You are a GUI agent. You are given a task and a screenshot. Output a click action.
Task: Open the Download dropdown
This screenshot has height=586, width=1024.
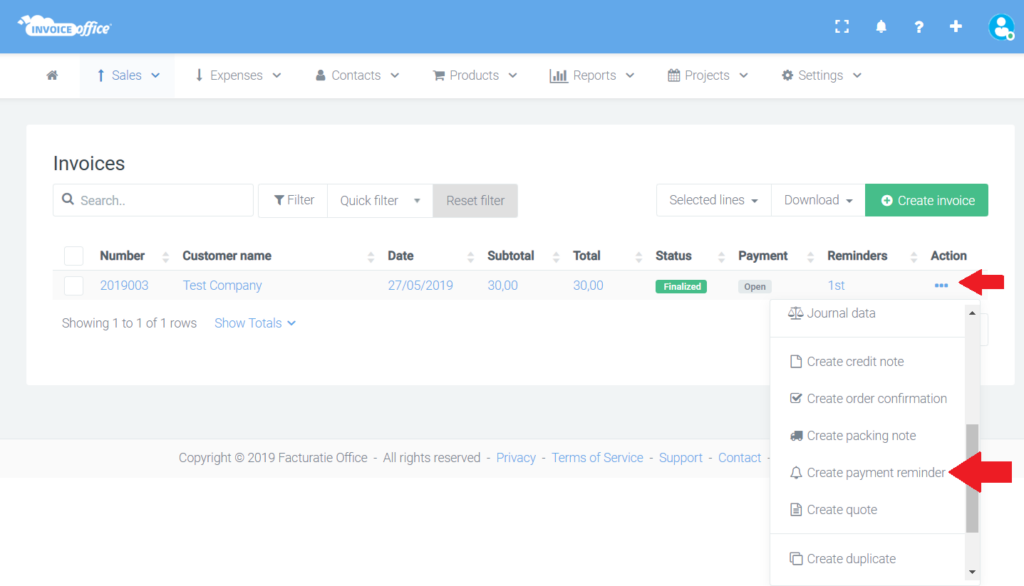point(818,200)
